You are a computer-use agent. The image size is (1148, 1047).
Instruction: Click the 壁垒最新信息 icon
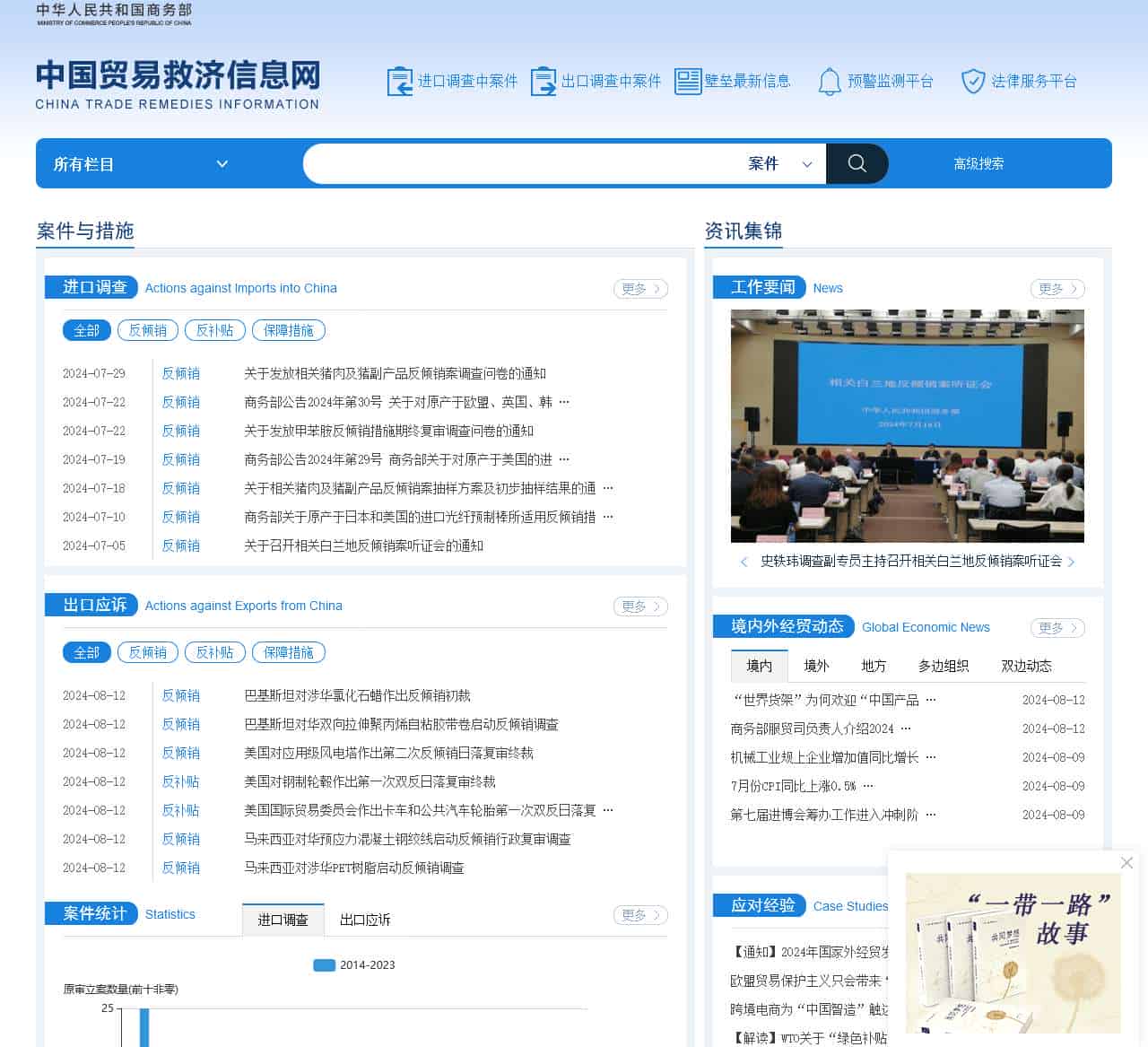pos(688,80)
